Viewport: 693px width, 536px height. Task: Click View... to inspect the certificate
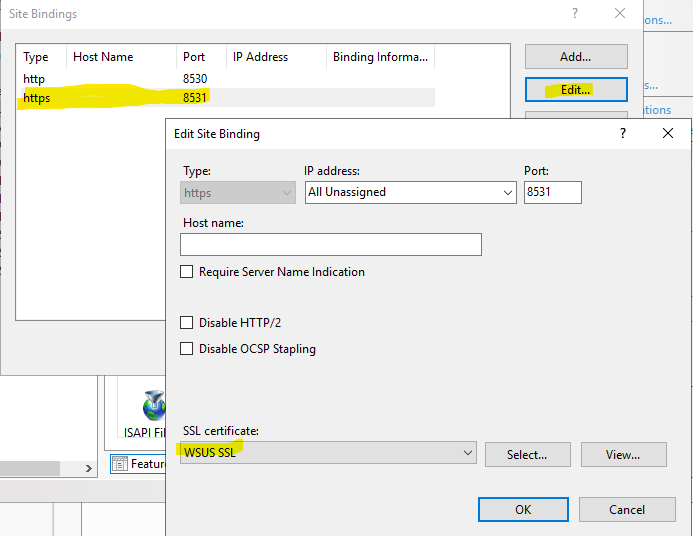(623, 454)
